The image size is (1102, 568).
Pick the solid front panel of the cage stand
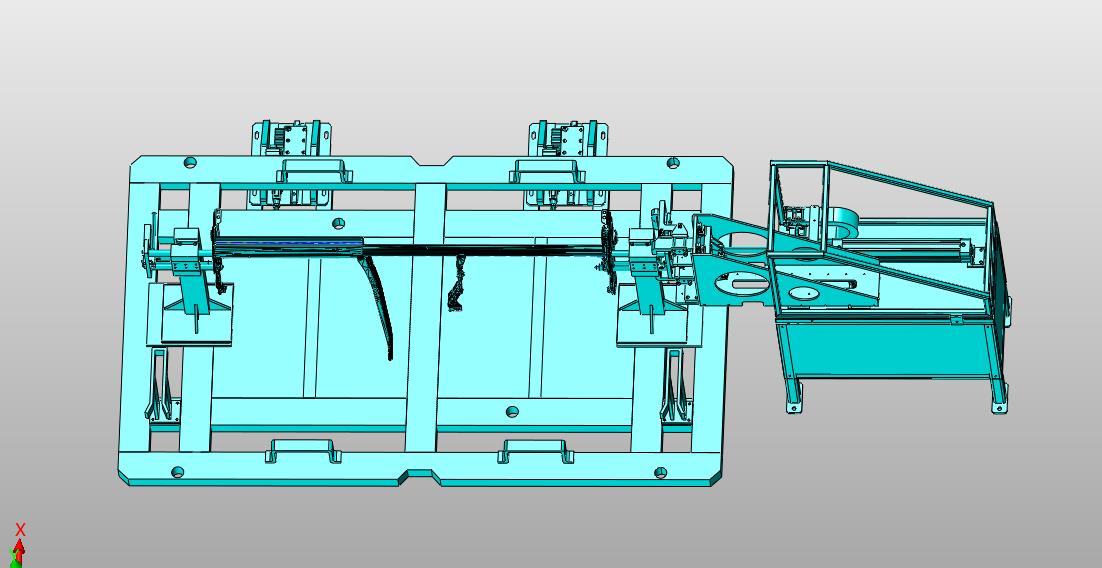886,350
